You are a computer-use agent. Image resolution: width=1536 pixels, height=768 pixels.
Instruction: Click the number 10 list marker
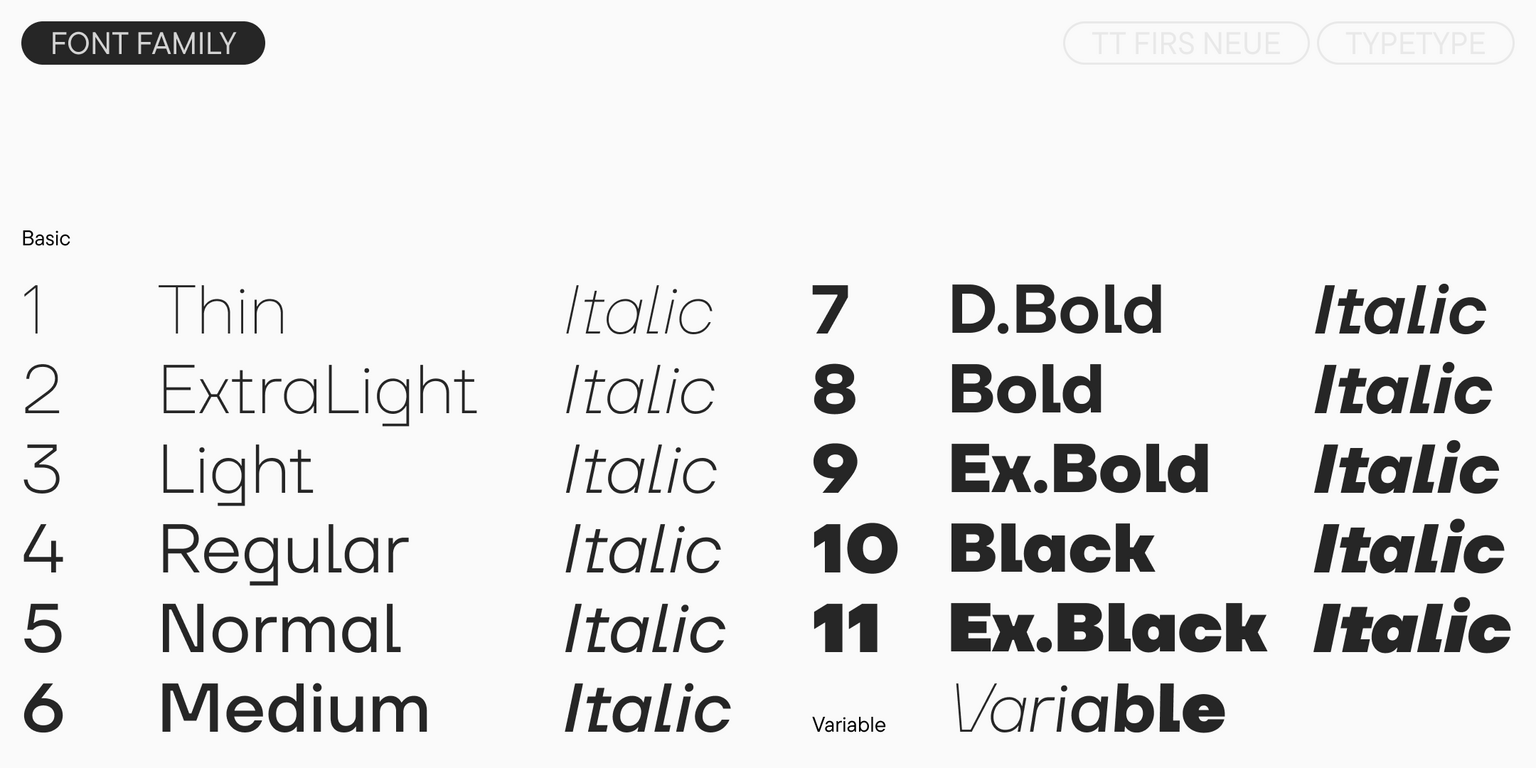pos(855,549)
